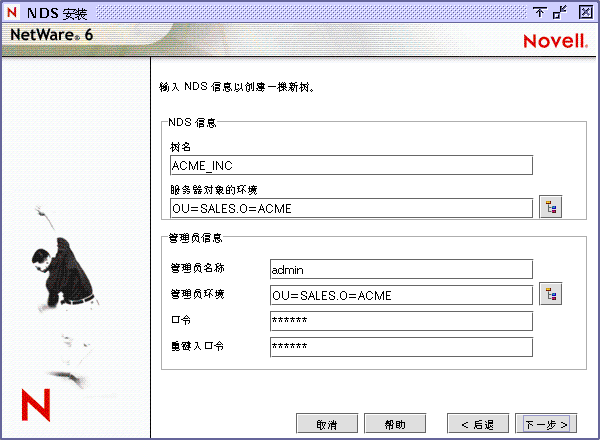The width and height of the screenshot is (600, 440).
Task: Click the administrator context input field
Action: [401, 295]
